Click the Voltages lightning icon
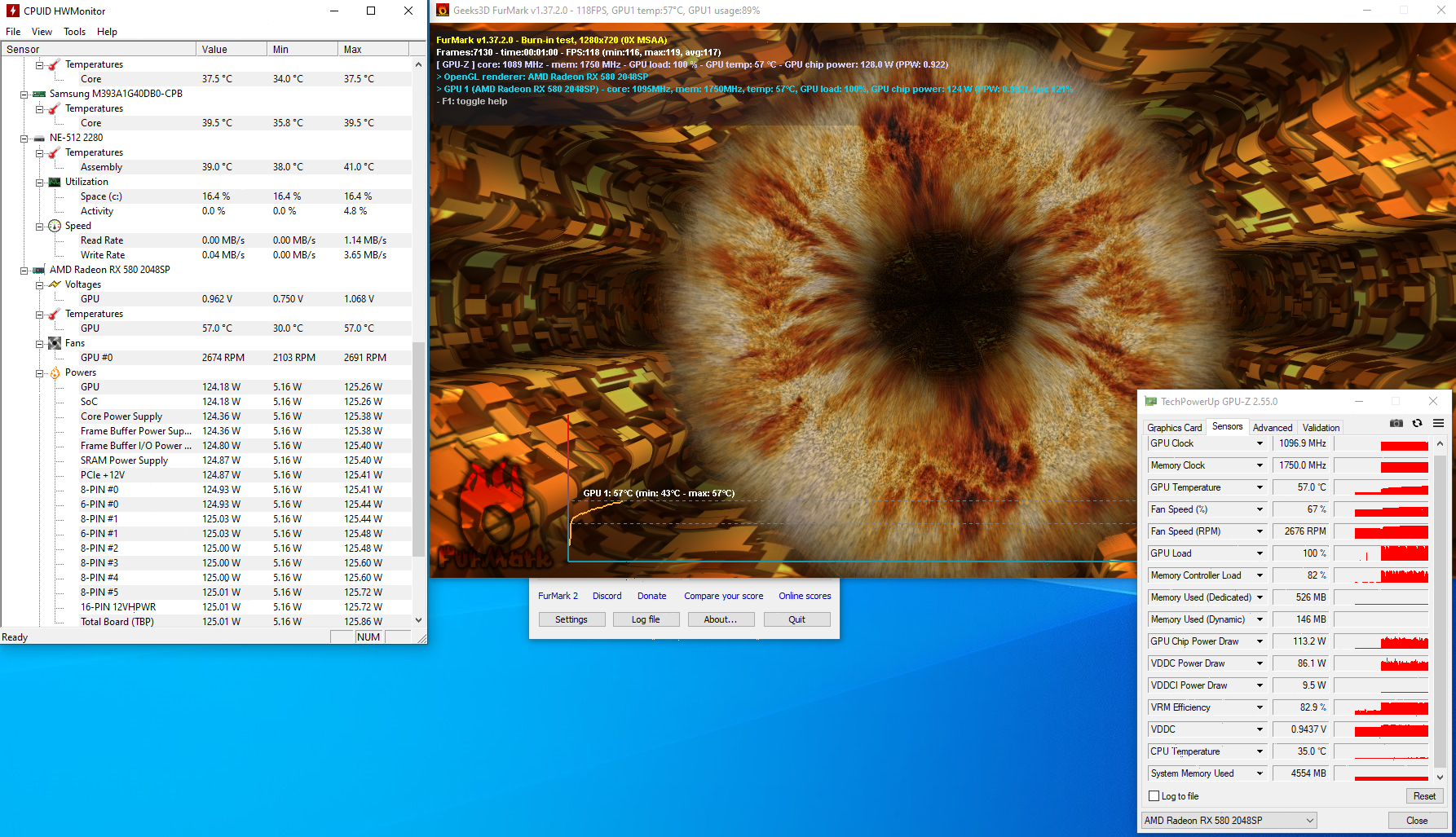This screenshot has width=1456, height=837. click(55, 284)
